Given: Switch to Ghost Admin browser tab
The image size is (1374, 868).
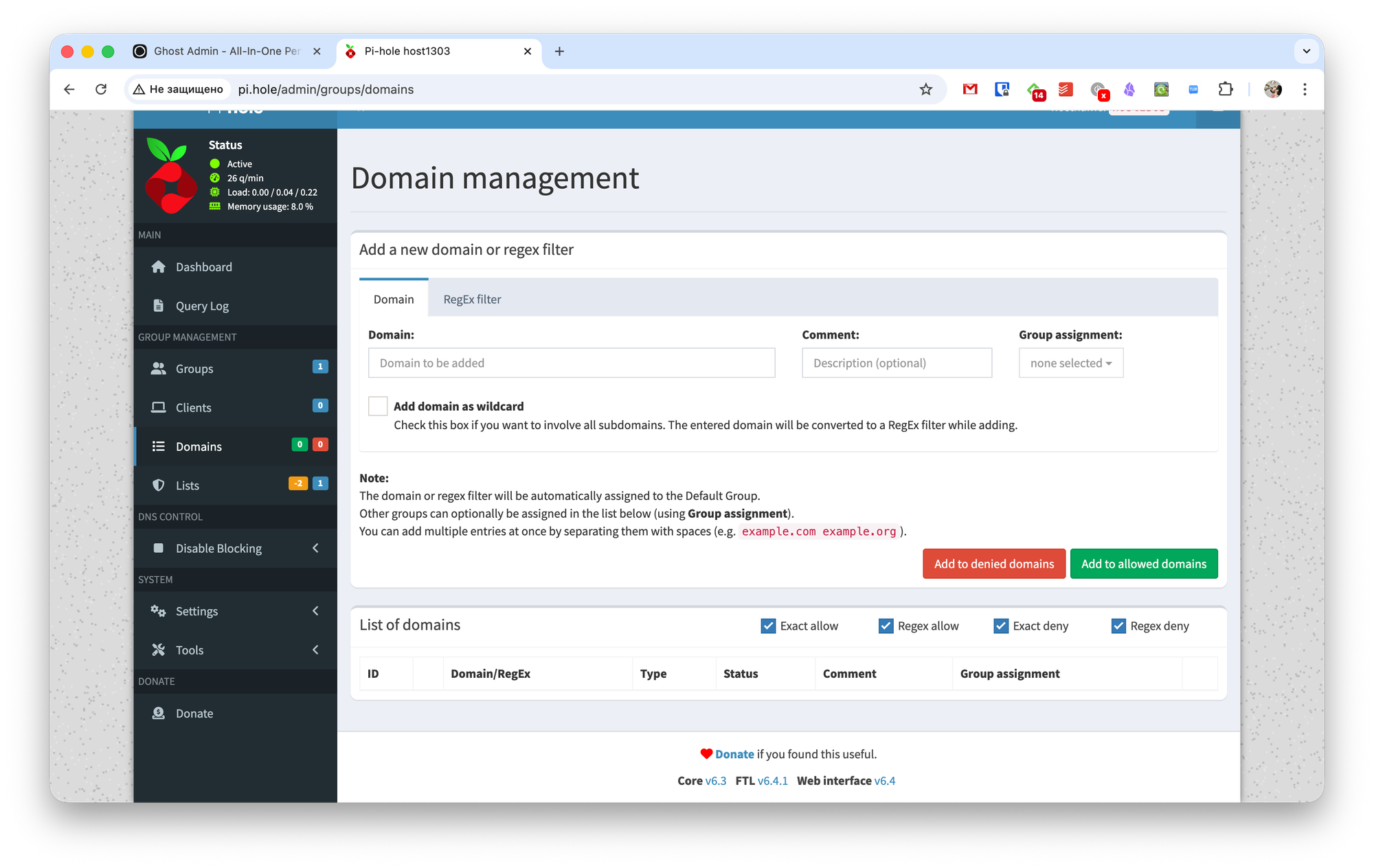Looking at the screenshot, I should coord(227,51).
